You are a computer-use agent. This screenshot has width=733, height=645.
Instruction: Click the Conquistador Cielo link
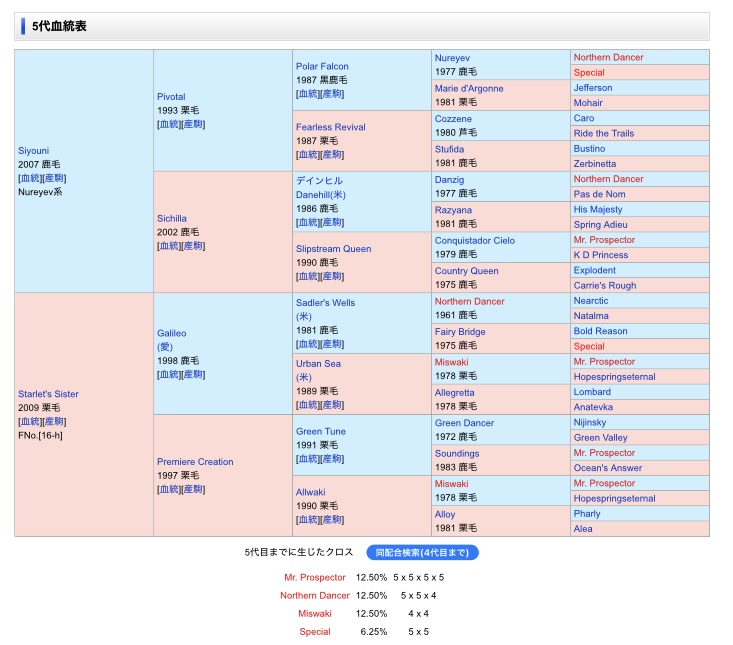(474, 240)
